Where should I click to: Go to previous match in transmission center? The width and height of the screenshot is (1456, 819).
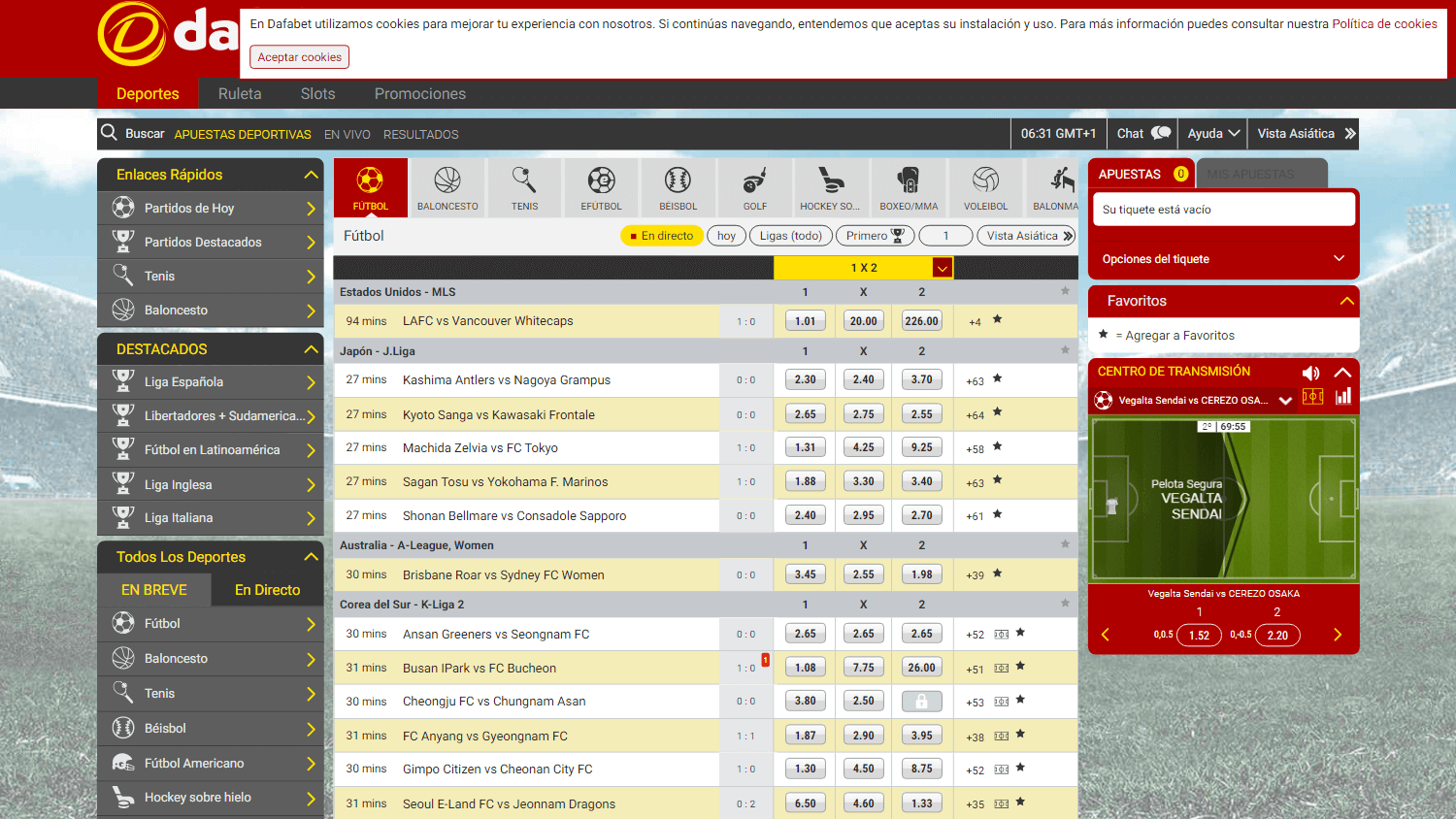click(1105, 635)
